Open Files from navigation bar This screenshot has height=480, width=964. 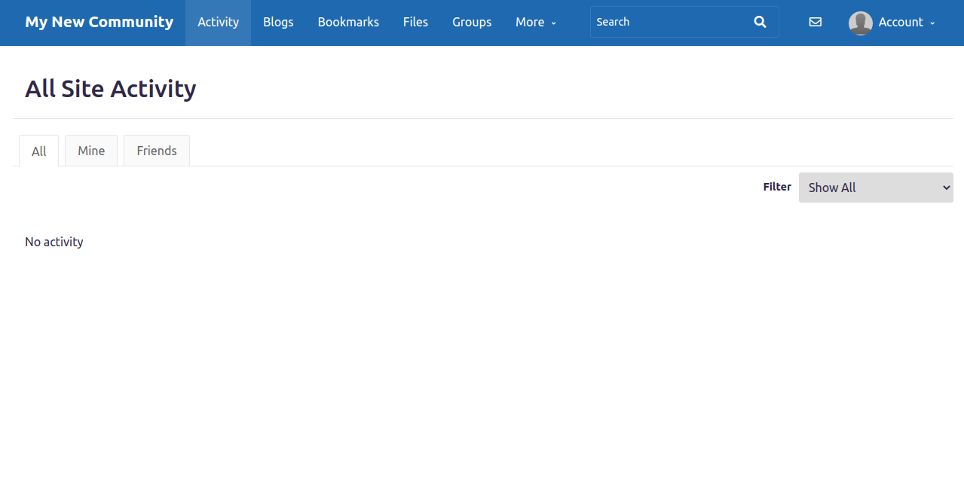tap(416, 22)
